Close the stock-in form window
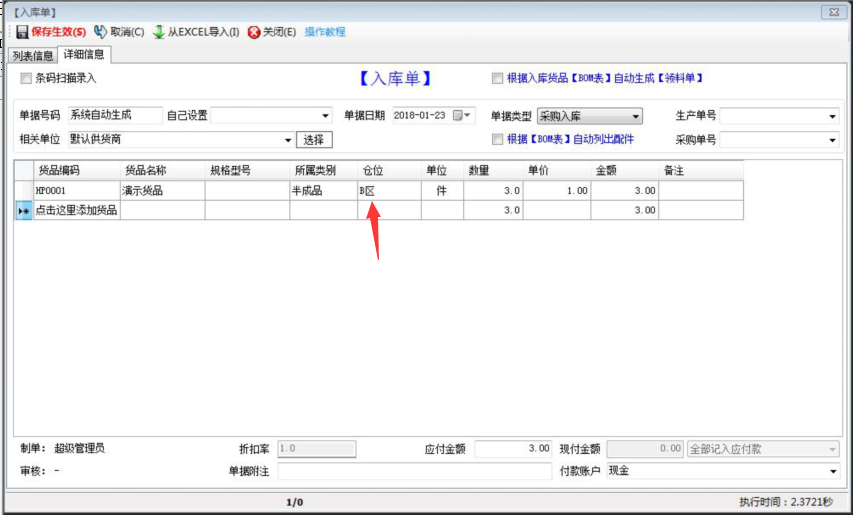Viewport: 853px width, 515px height. click(x=830, y=12)
